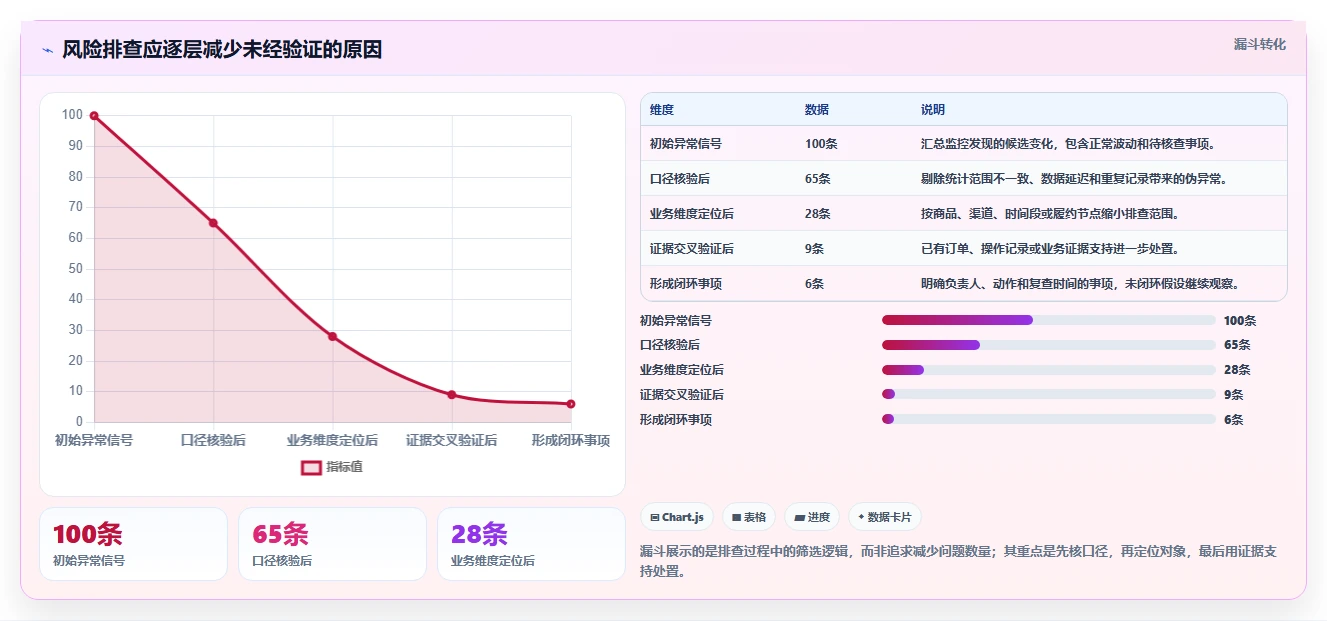Image resolution: width=1327 pixels, height=621 pixels.
Task: Click table value 65条
Action: [x=818, y=179]
